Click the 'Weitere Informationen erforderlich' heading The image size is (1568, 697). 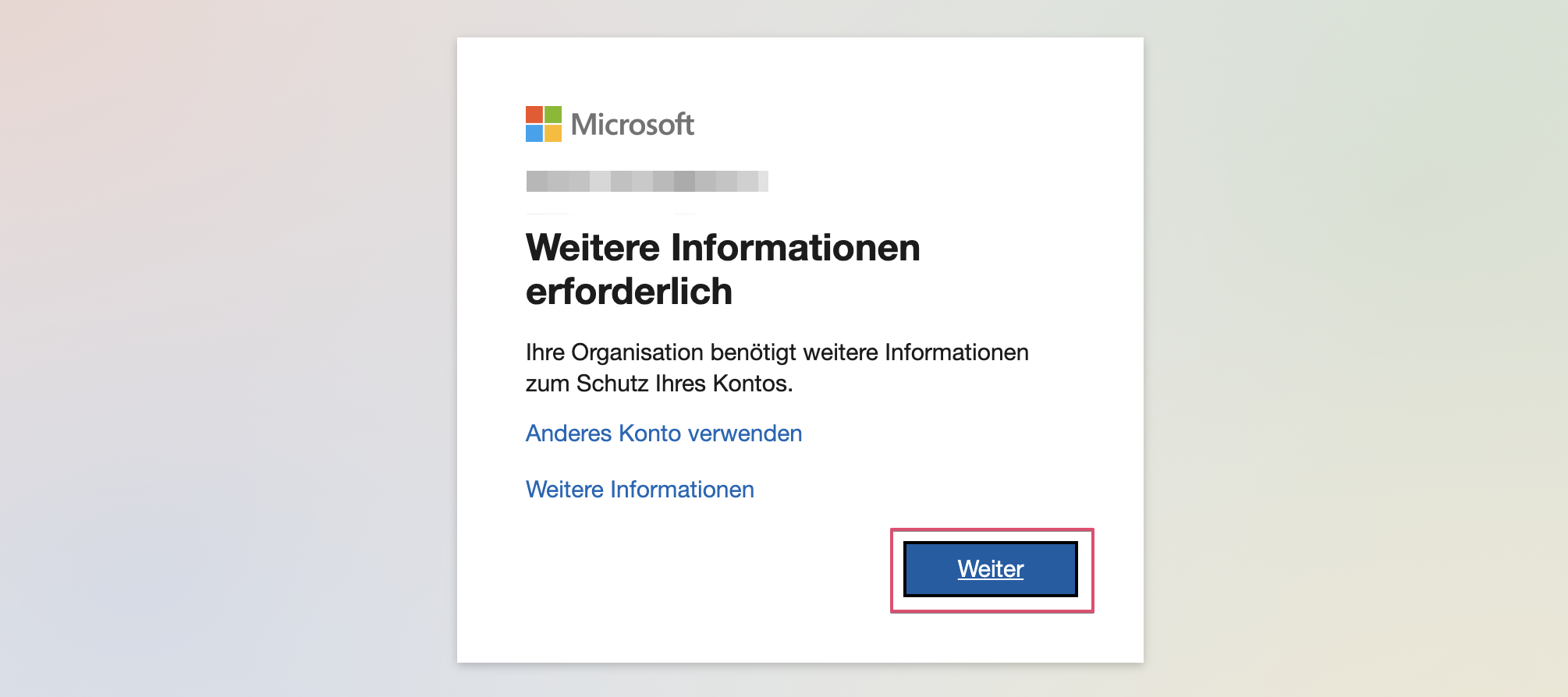click(x=722, y=270)
